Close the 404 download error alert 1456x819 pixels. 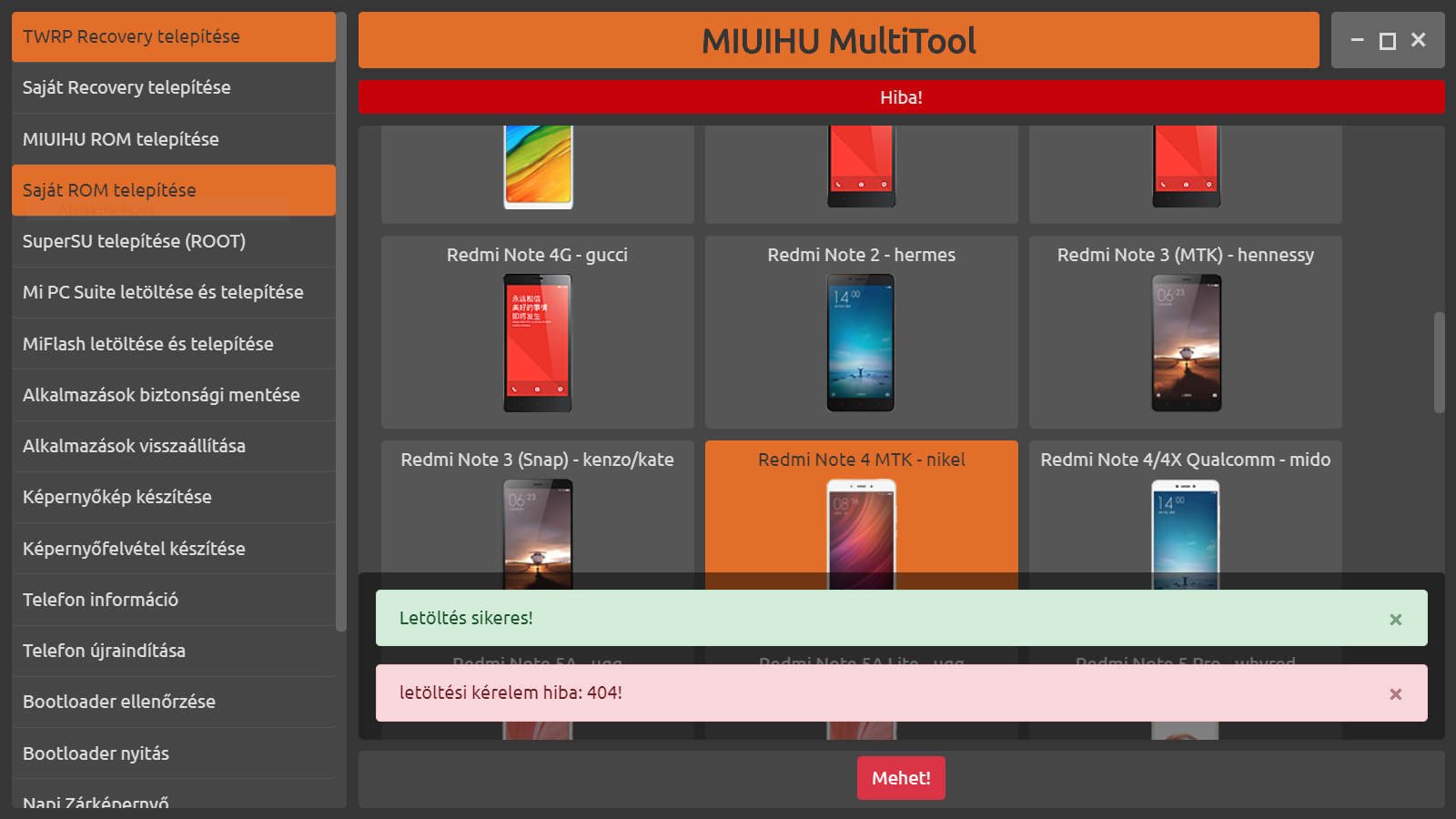[x=1395, y=694]
